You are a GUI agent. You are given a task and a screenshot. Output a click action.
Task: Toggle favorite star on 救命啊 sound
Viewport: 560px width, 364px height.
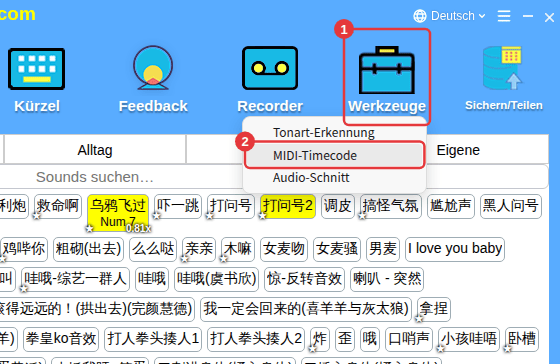(x=36, y=216)
